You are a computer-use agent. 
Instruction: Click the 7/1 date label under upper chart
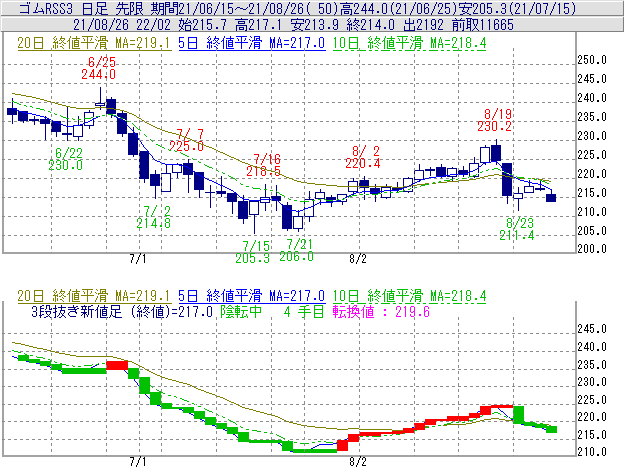138,259
